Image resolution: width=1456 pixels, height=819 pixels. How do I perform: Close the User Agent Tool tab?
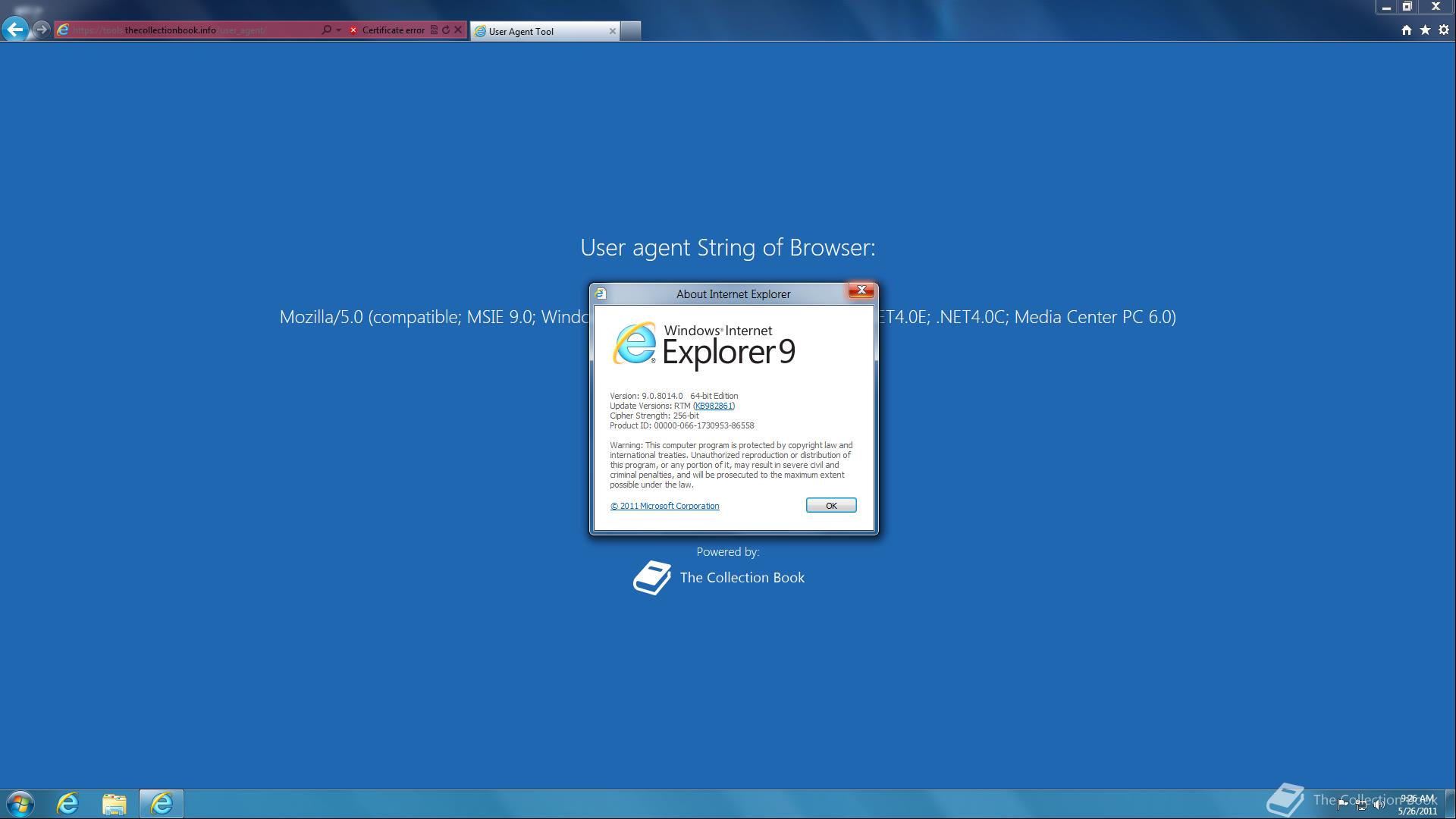point(613,31)
